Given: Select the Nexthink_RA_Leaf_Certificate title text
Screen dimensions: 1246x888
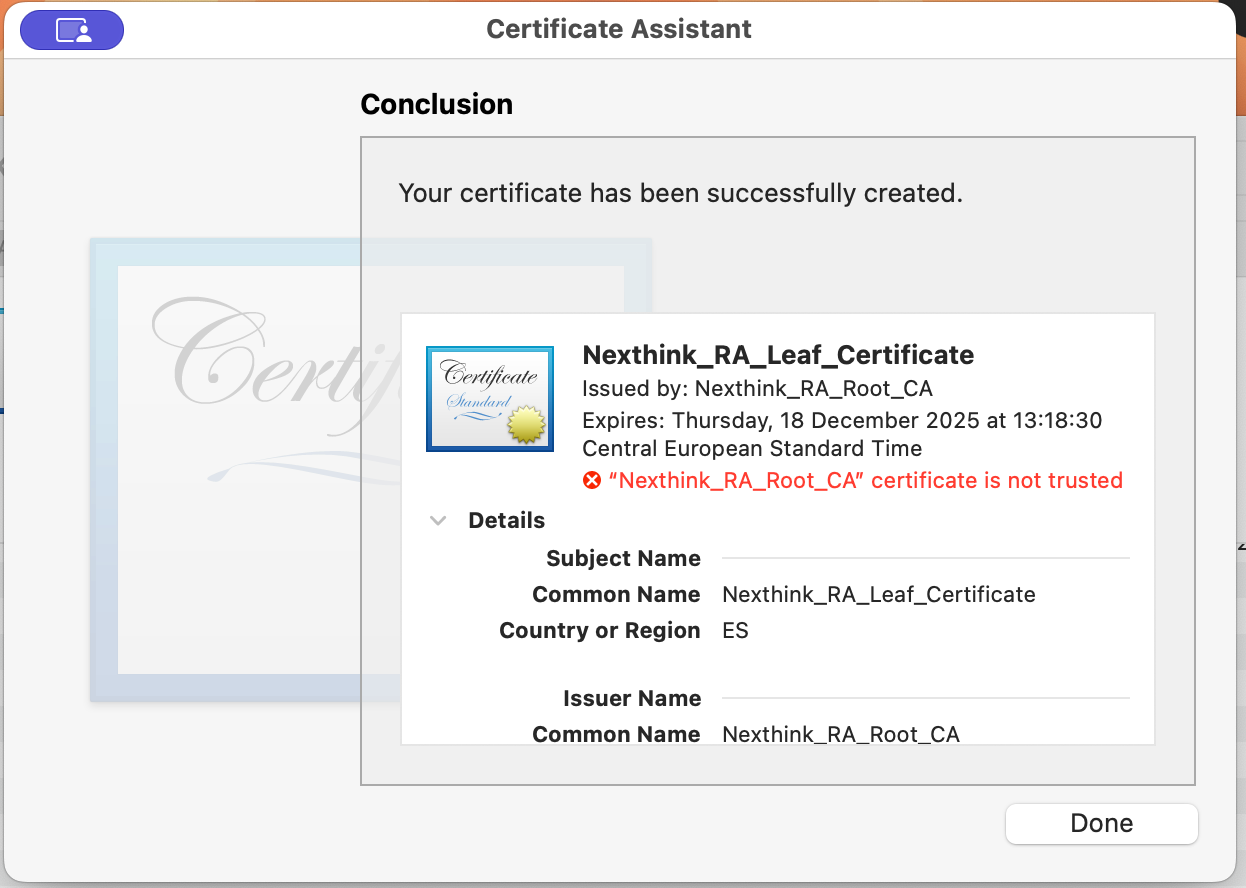Looking at the screenshot, I should point(777,355).
